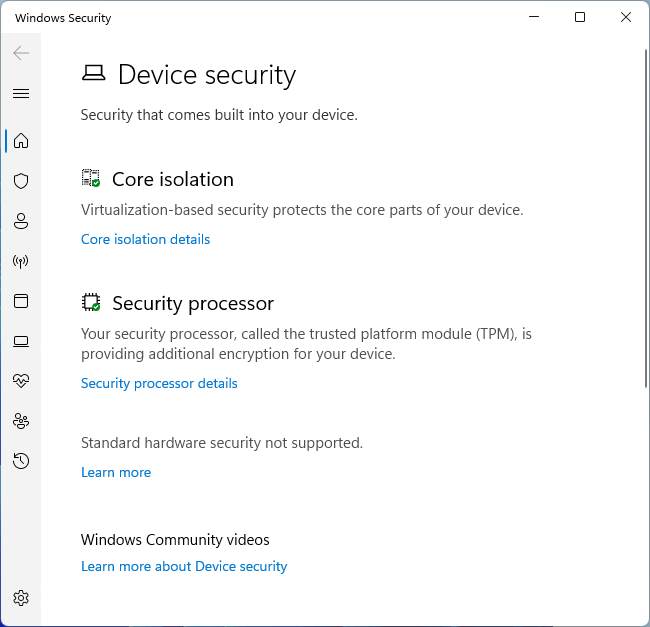Click Learn more about hardware security

(116, 472)
